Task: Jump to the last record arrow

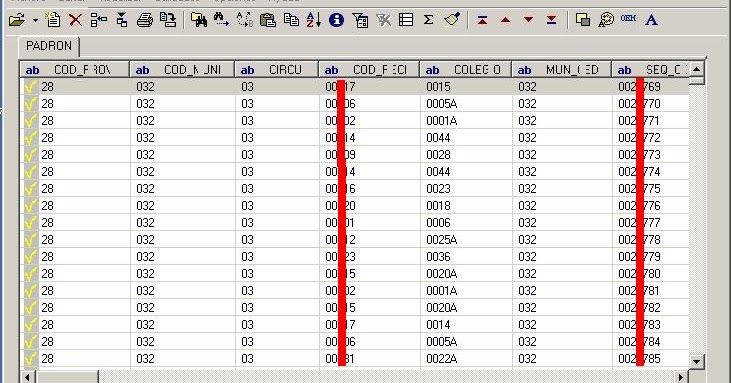Action: pyautogui.click(x=552, y=20)
